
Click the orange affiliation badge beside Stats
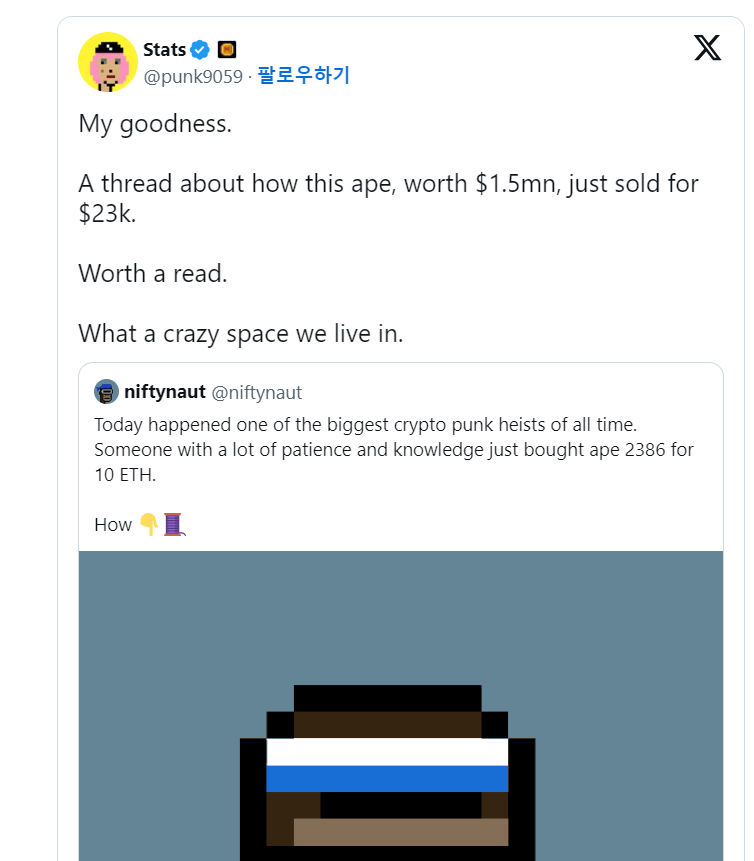[227, 49]
